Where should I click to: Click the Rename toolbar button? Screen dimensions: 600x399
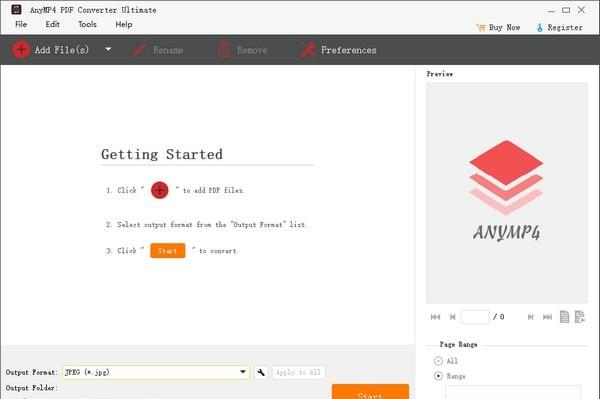(x=158, y=50)
